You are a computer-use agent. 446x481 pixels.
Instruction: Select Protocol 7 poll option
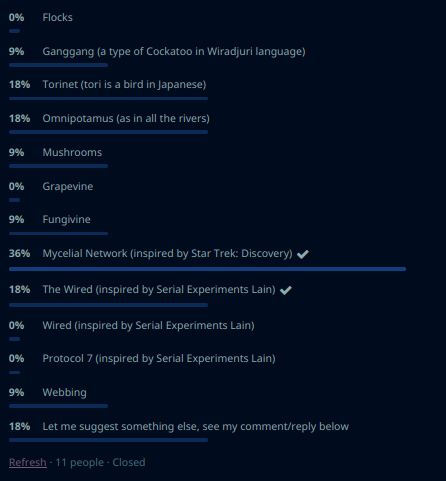click(159, 358)
